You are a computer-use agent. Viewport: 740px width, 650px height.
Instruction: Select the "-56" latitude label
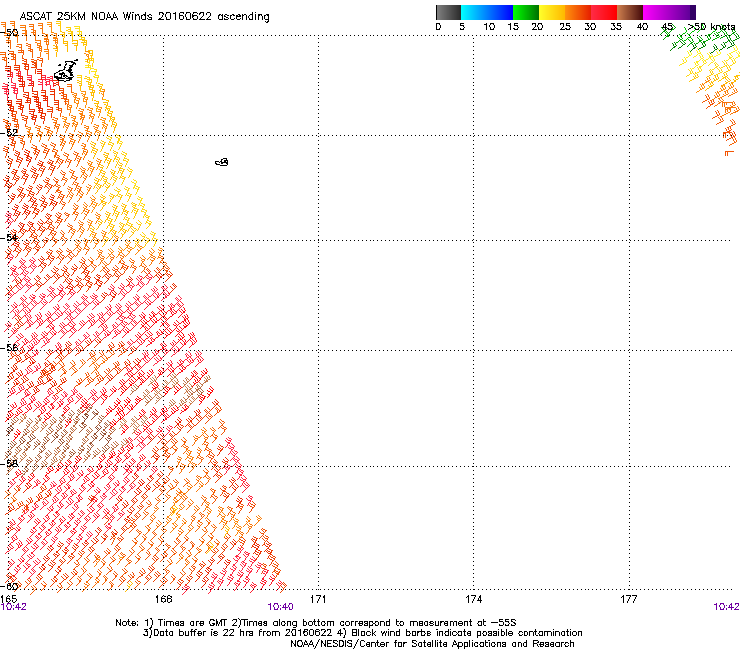tap(9, 348)
